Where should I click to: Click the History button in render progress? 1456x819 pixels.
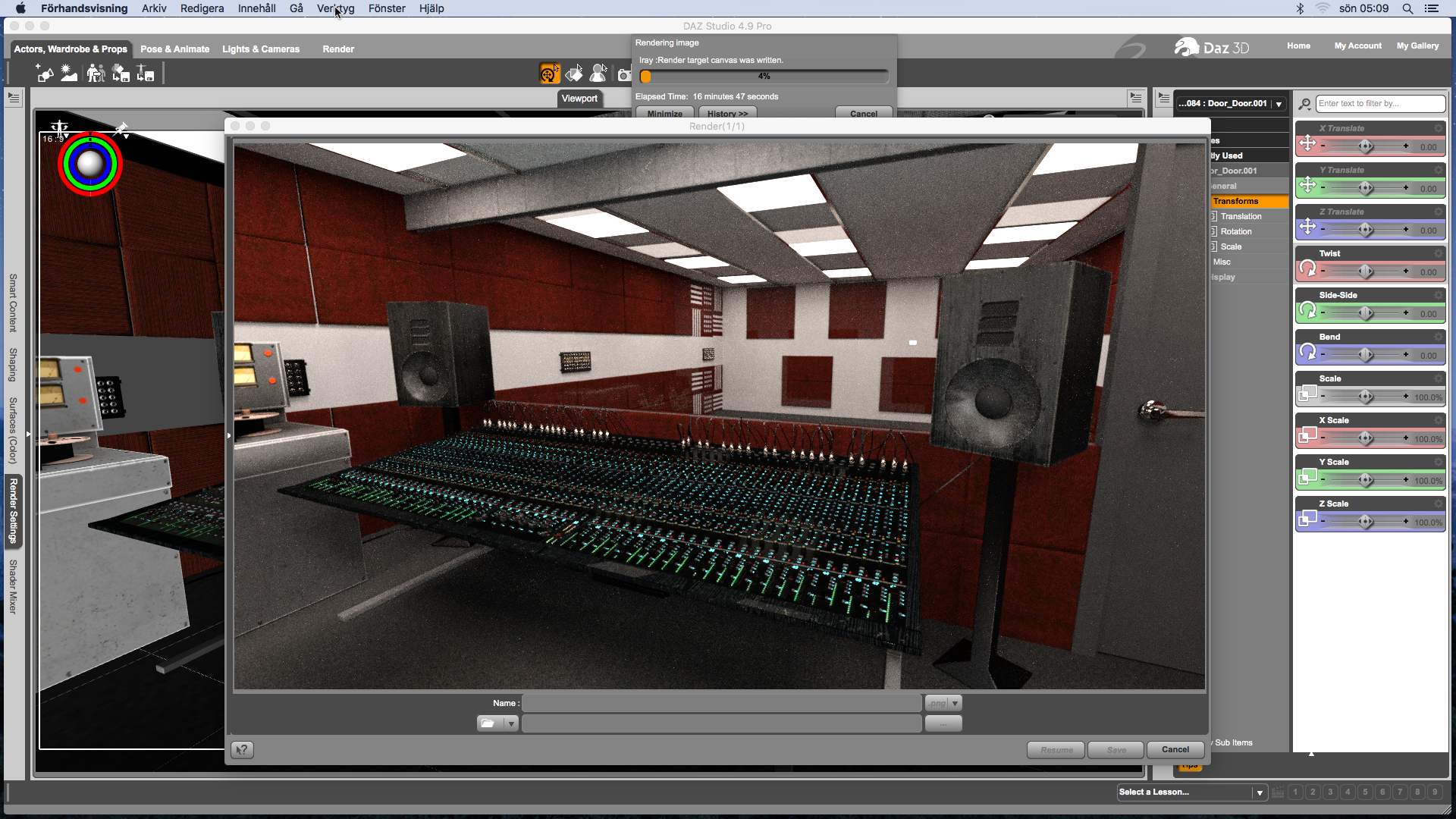click(x=727, y=114)
